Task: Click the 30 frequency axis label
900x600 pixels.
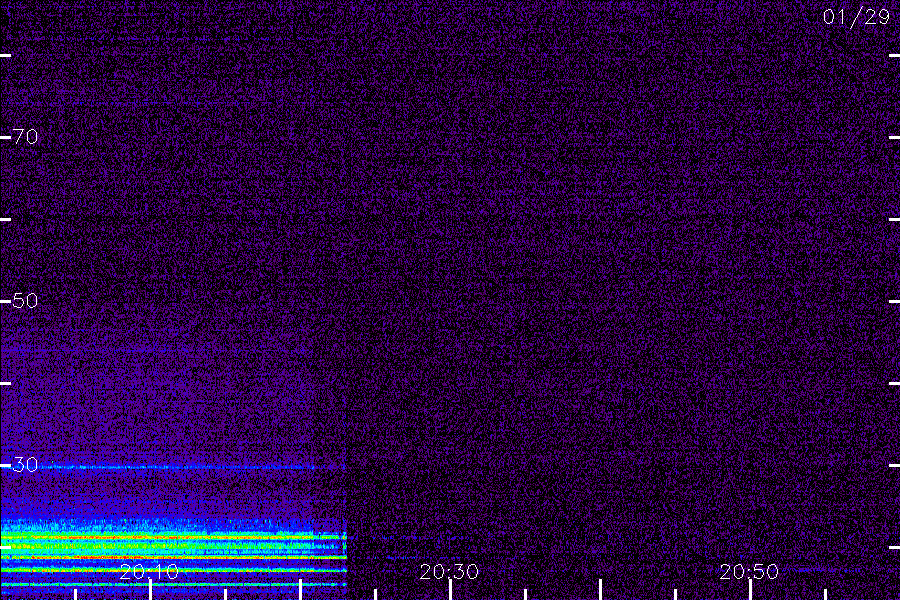Action: [25, 464]
